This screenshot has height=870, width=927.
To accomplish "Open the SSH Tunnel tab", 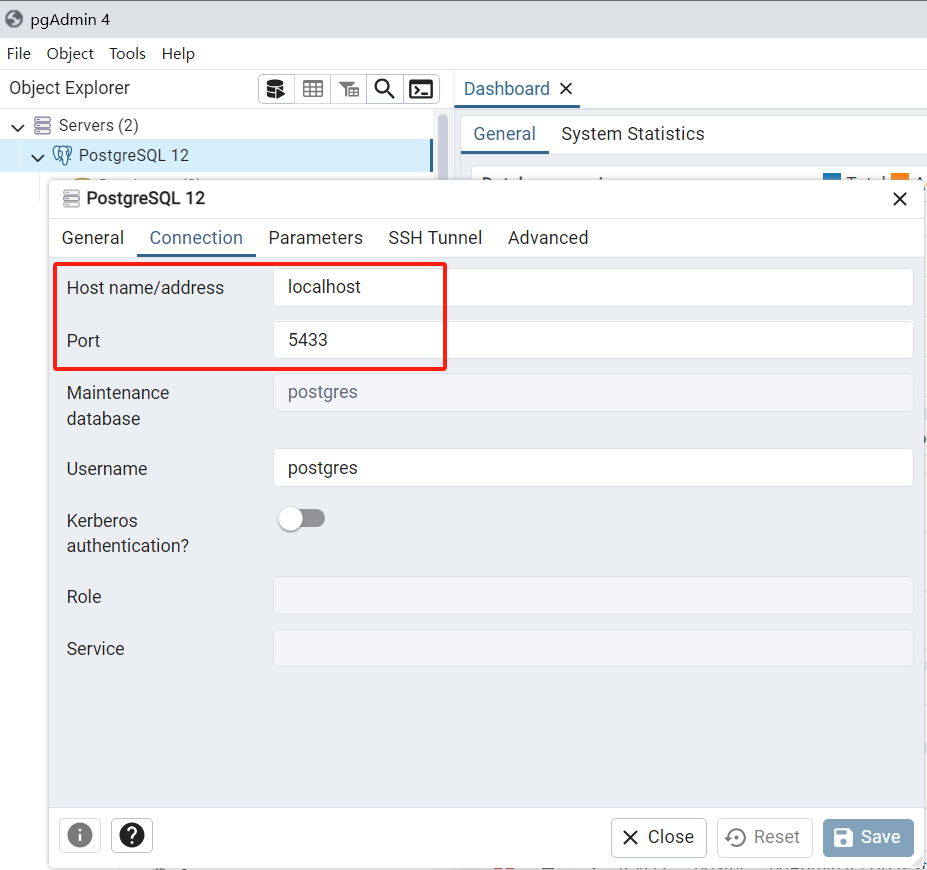I will click(x=435, y=238).
